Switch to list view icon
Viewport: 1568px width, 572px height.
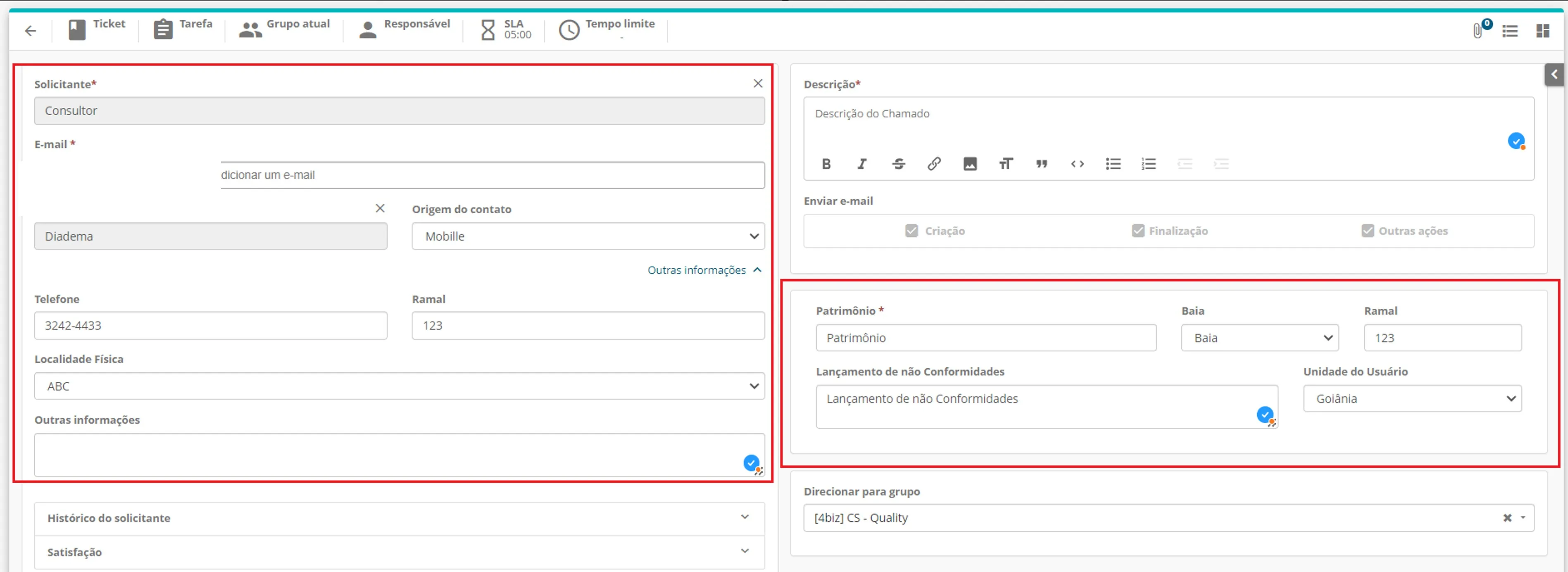1510,31
